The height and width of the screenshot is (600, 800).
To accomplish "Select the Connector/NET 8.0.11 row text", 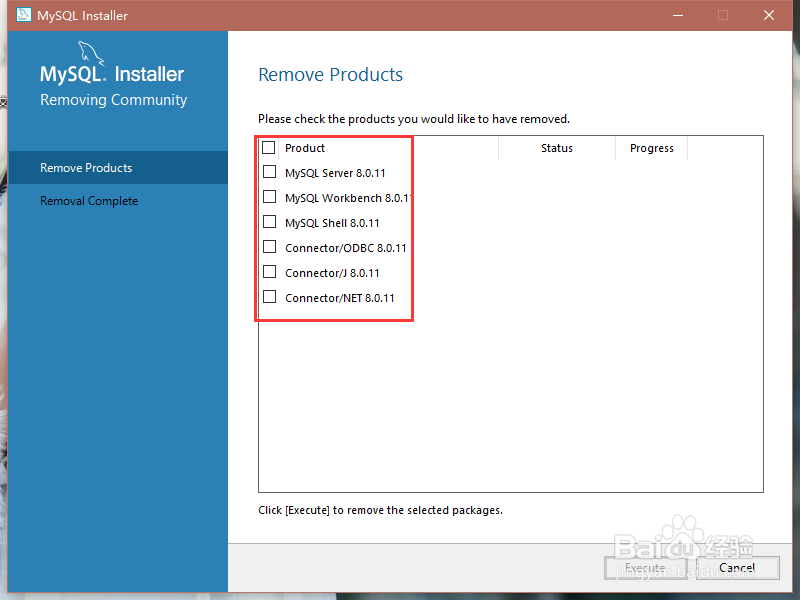I will 340,298.
